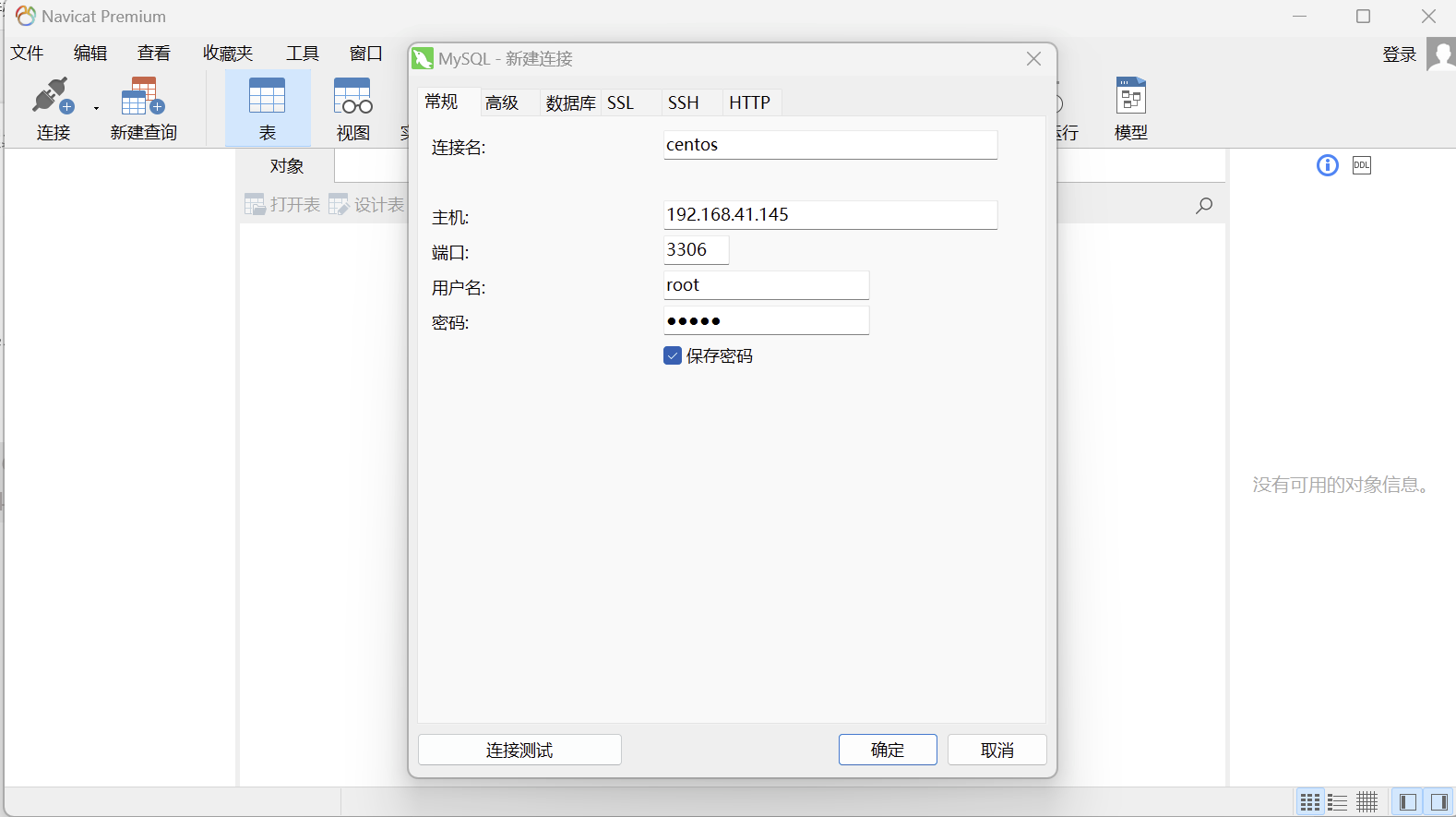Select the View toolbar icon
The width and height of the screenshot is (1456, 817).
[352, 95]
